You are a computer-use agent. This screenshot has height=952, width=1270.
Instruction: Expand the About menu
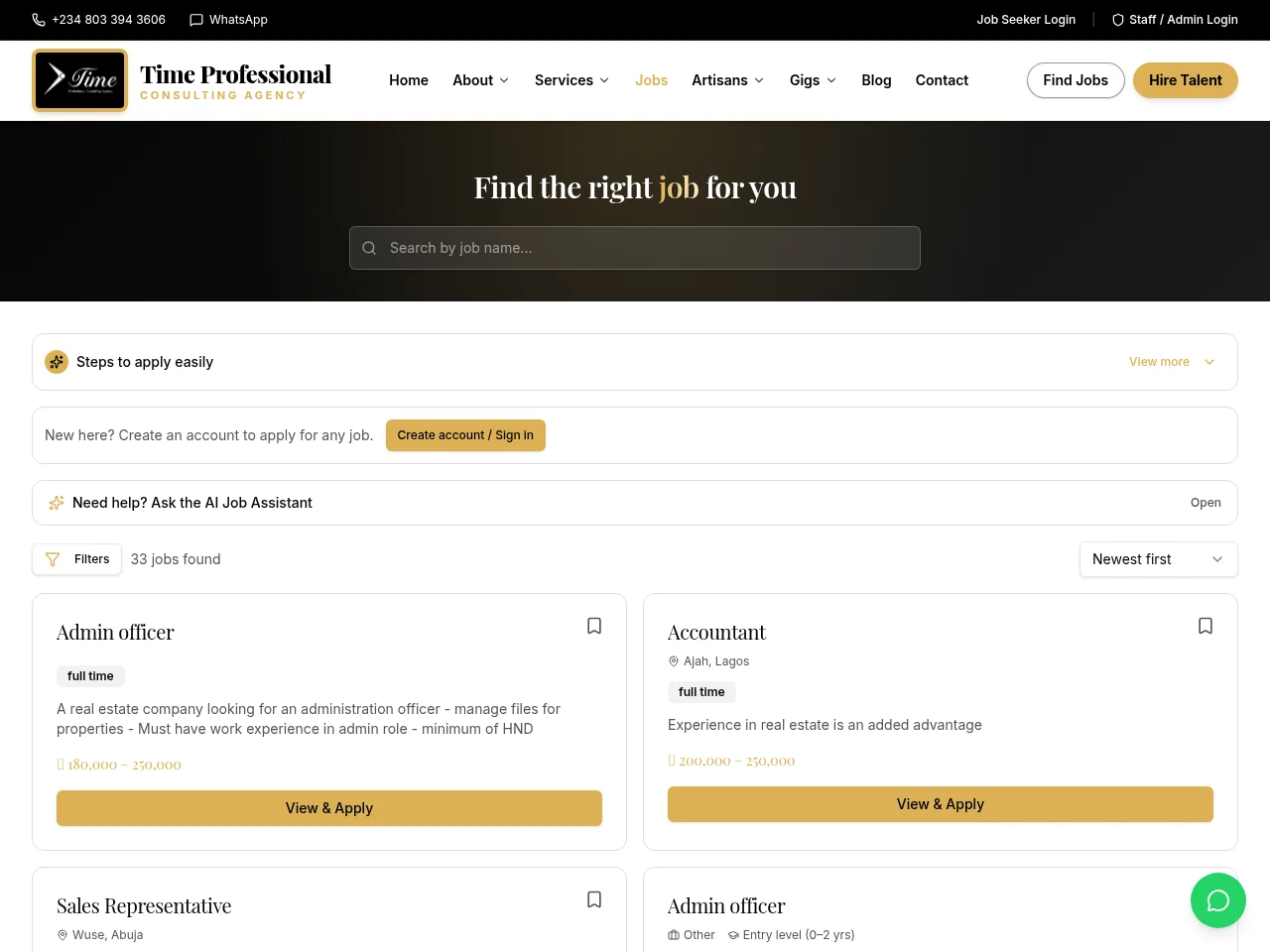coord(481,80)
